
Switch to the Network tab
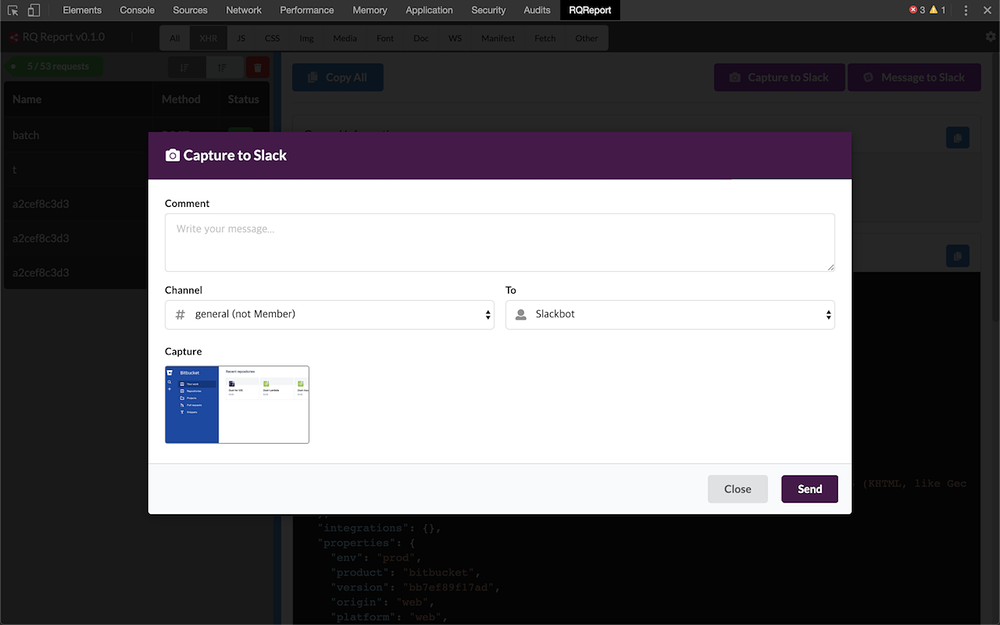tap(244, 10)
